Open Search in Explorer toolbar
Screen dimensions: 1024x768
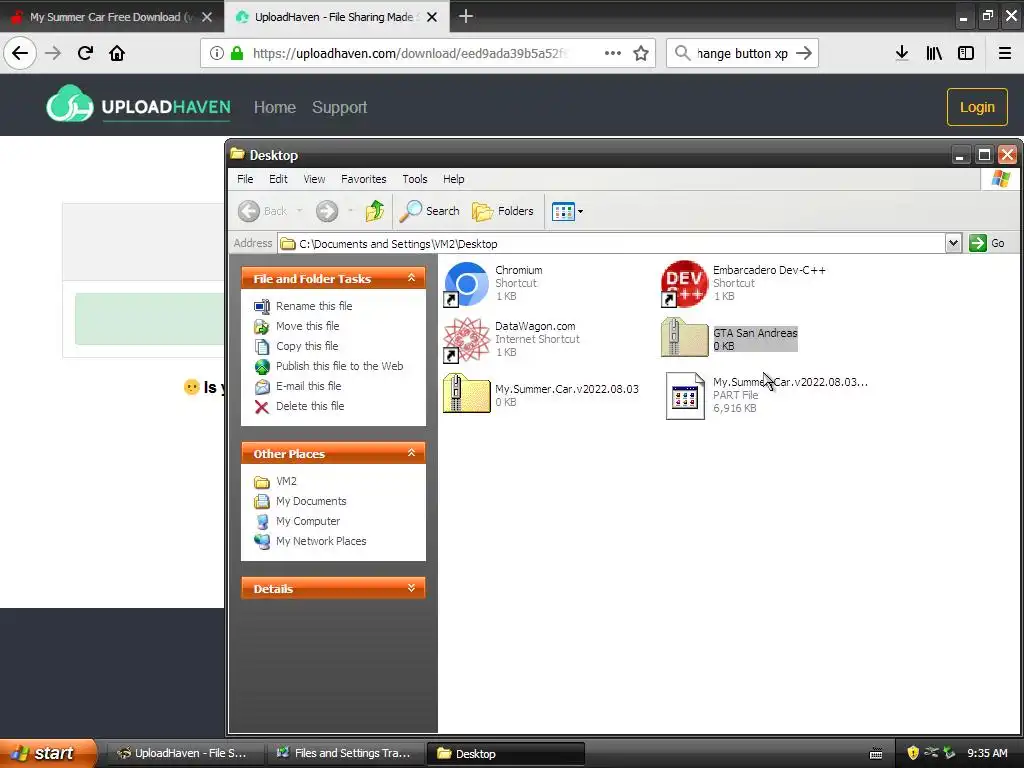[x=430, y=211]
